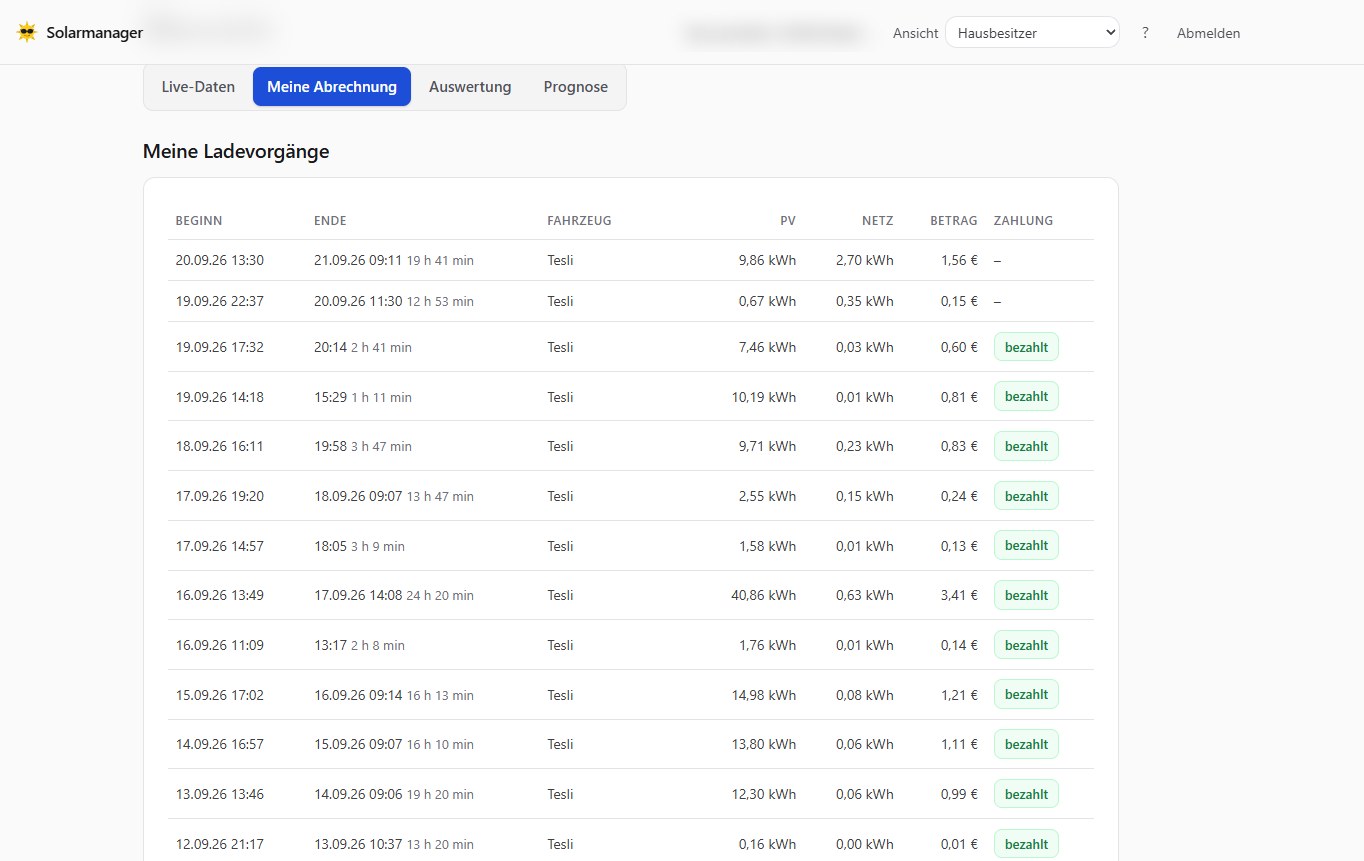Click end time 21.09.26 09:11
Screen dimensions: 1364x861
(358, 260)
